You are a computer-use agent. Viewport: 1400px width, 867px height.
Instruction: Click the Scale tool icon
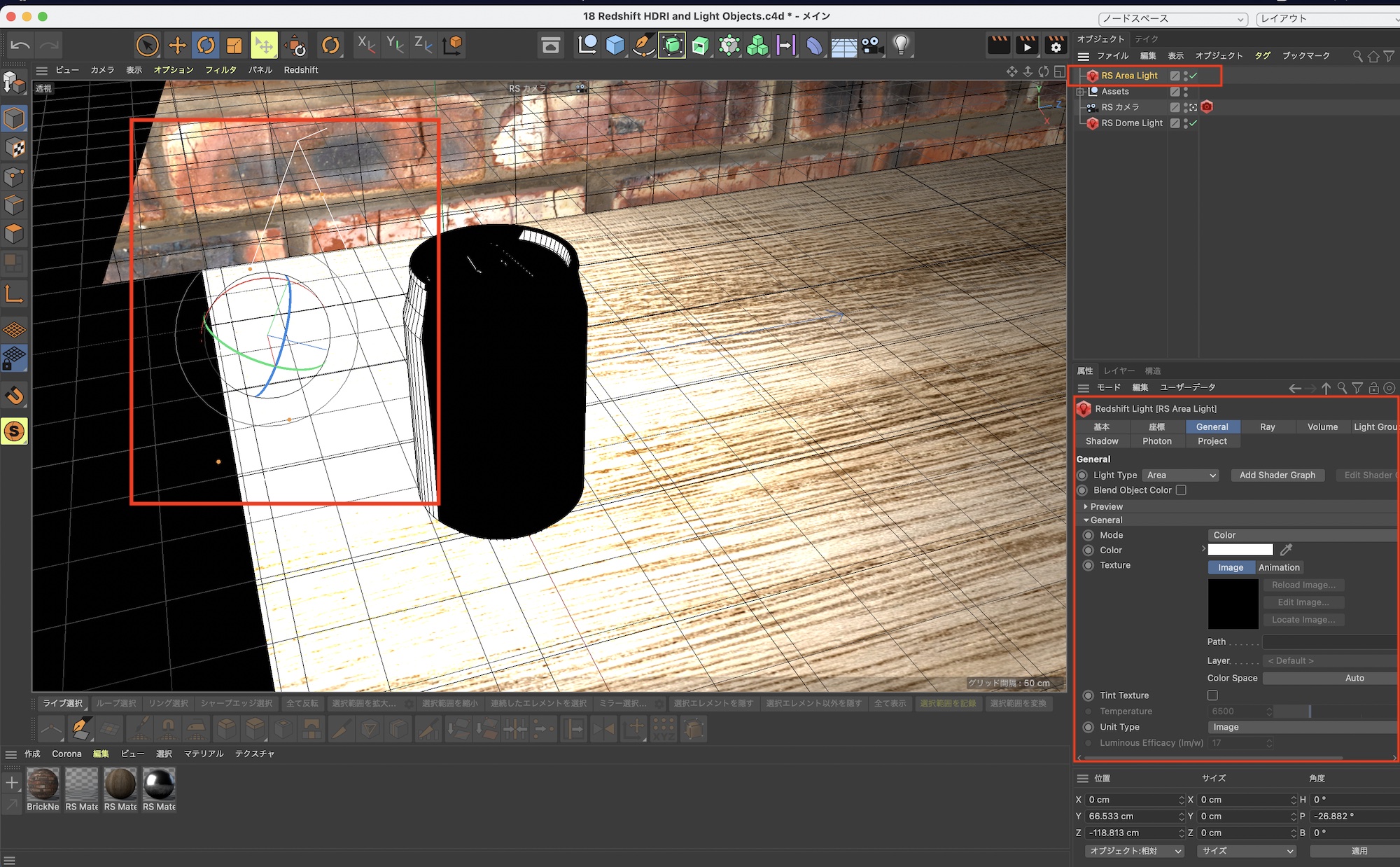click(x=234, y=46)
